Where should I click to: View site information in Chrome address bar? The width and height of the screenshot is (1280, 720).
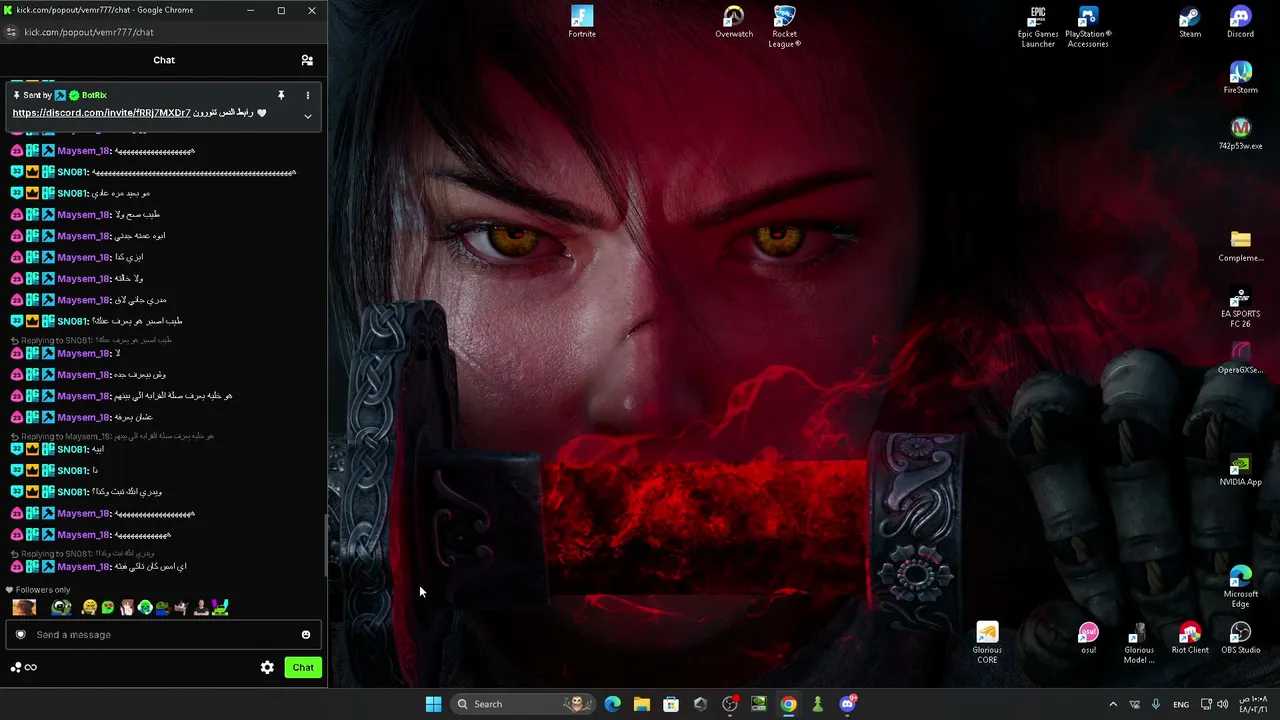coord(11,32)
